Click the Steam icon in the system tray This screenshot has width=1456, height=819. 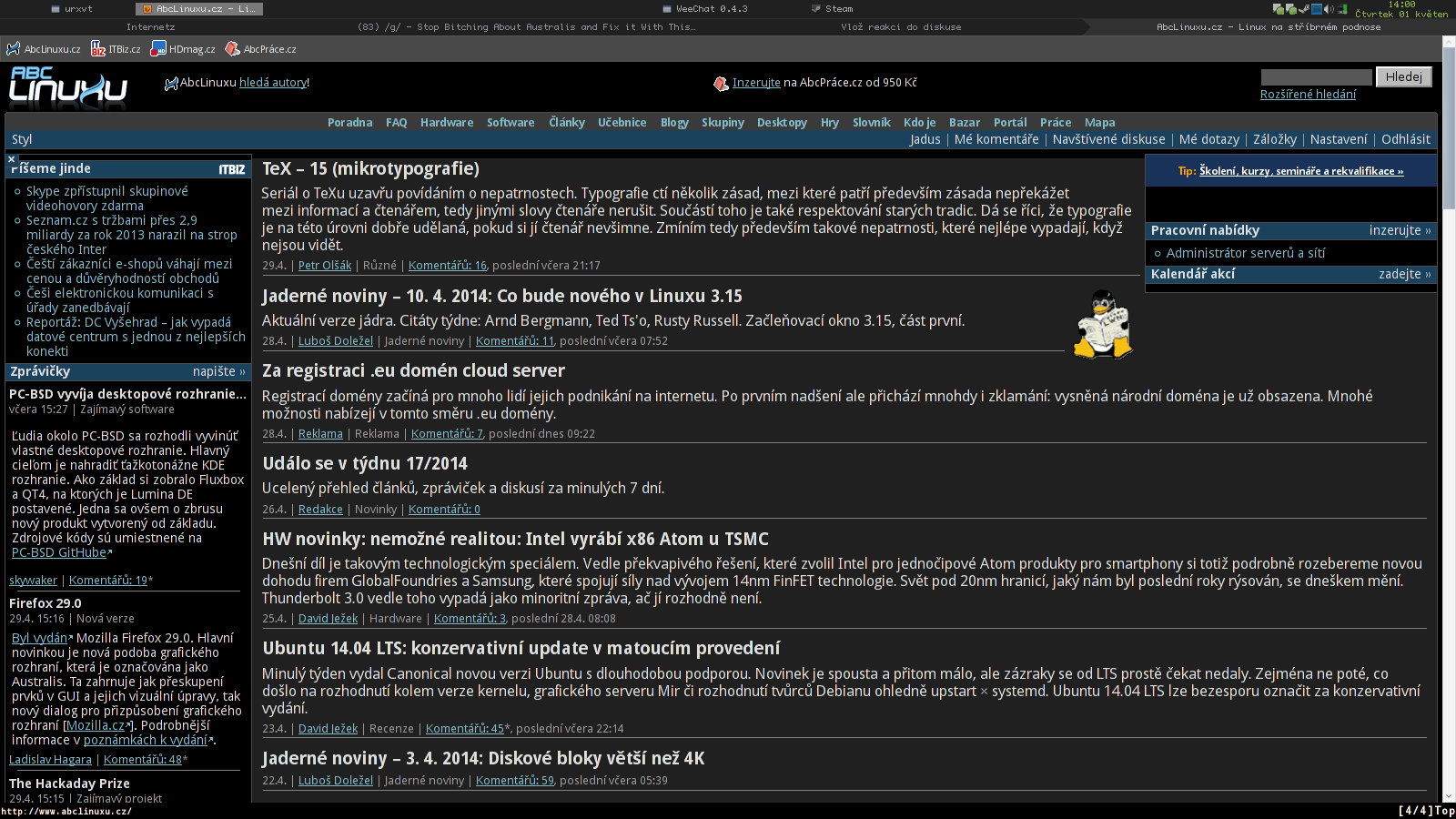point(1304,9)
